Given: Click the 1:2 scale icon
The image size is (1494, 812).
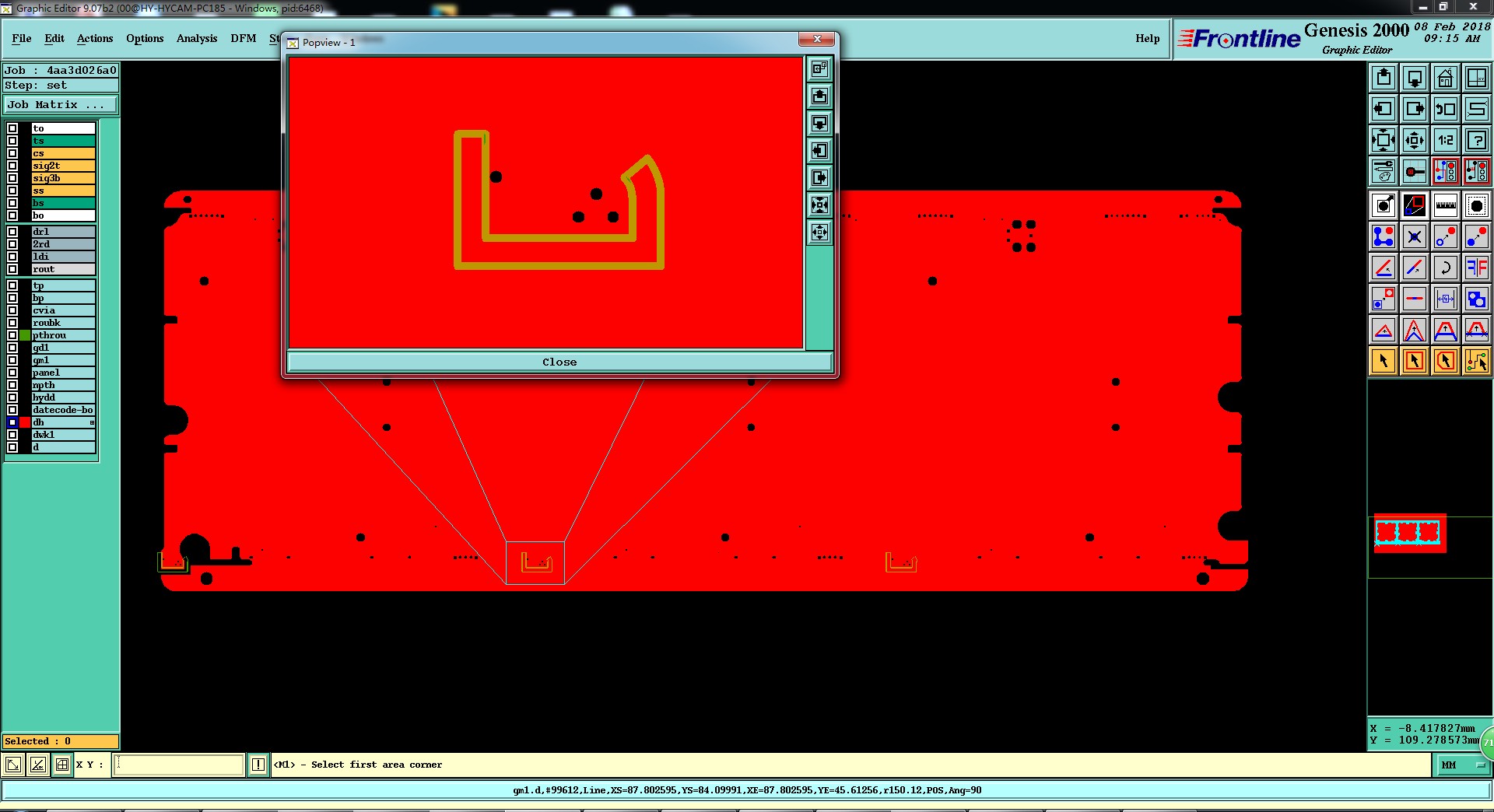Looking at the screenshot, I should [x=1446, y=140].
